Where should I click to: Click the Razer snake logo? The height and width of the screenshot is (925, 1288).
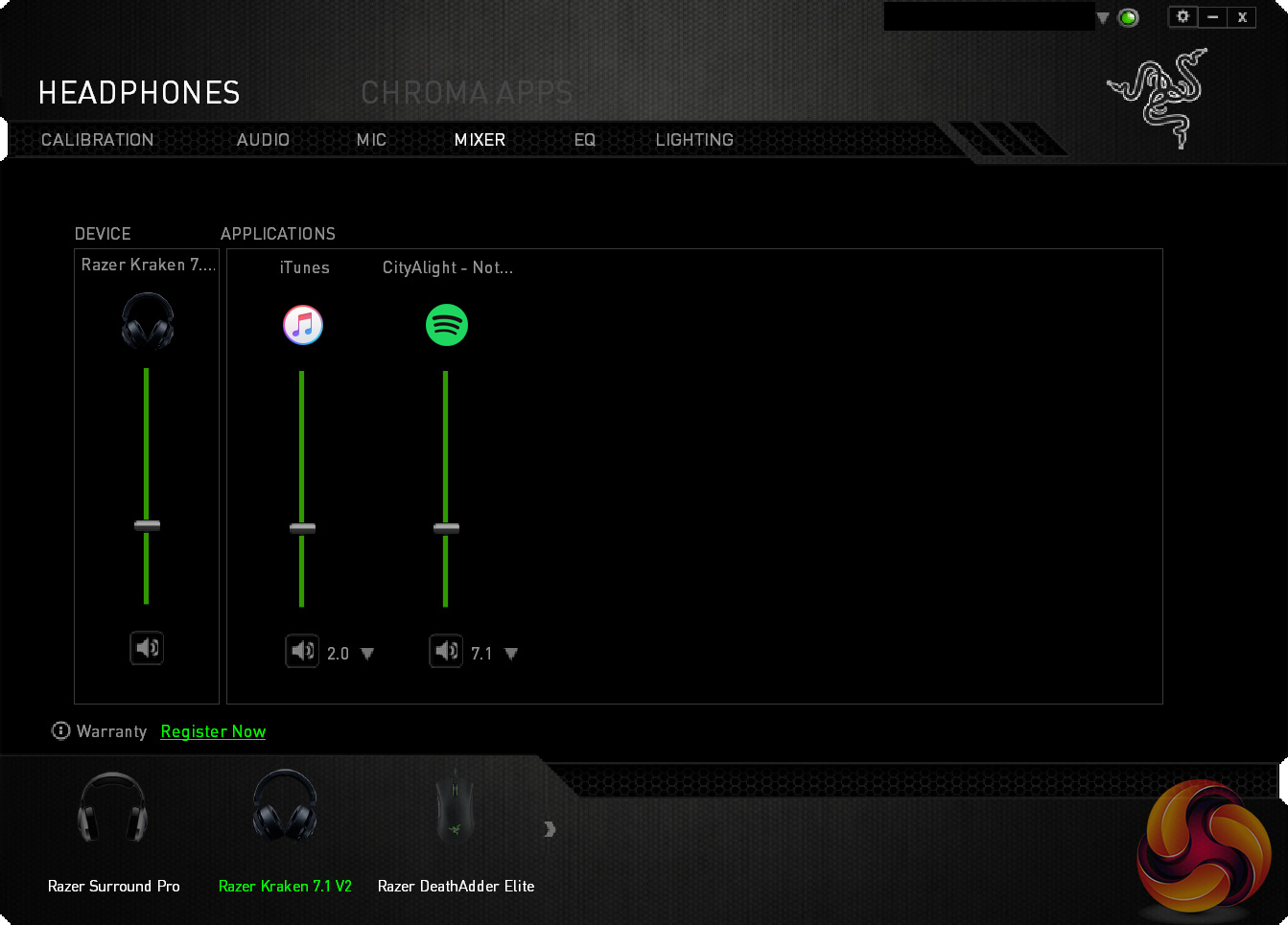(1159, 97)
